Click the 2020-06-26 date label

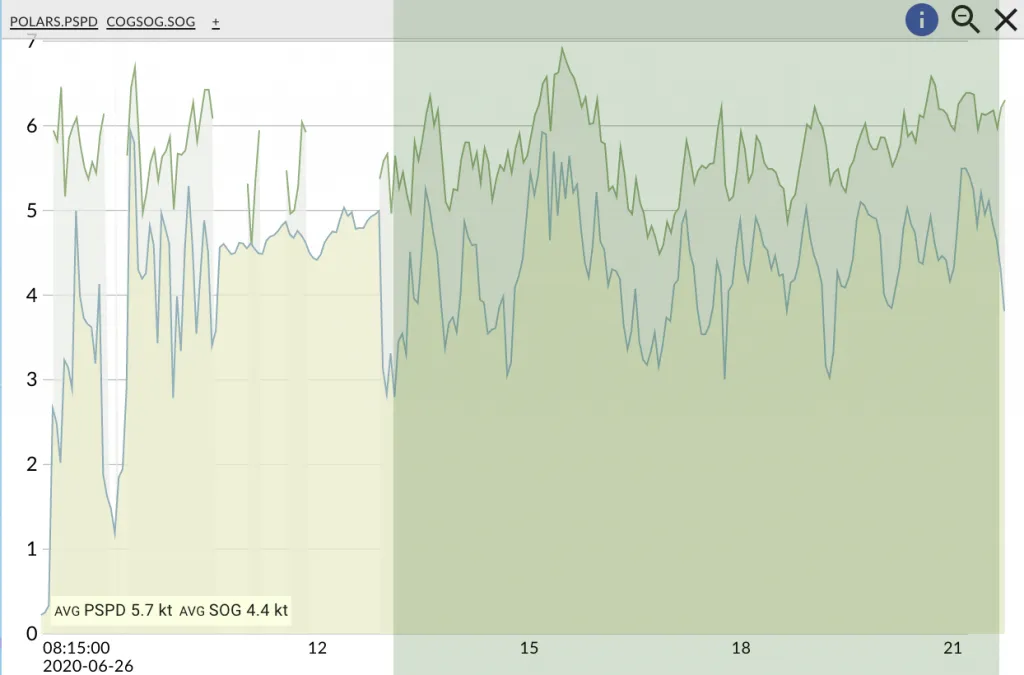point(88,665)
